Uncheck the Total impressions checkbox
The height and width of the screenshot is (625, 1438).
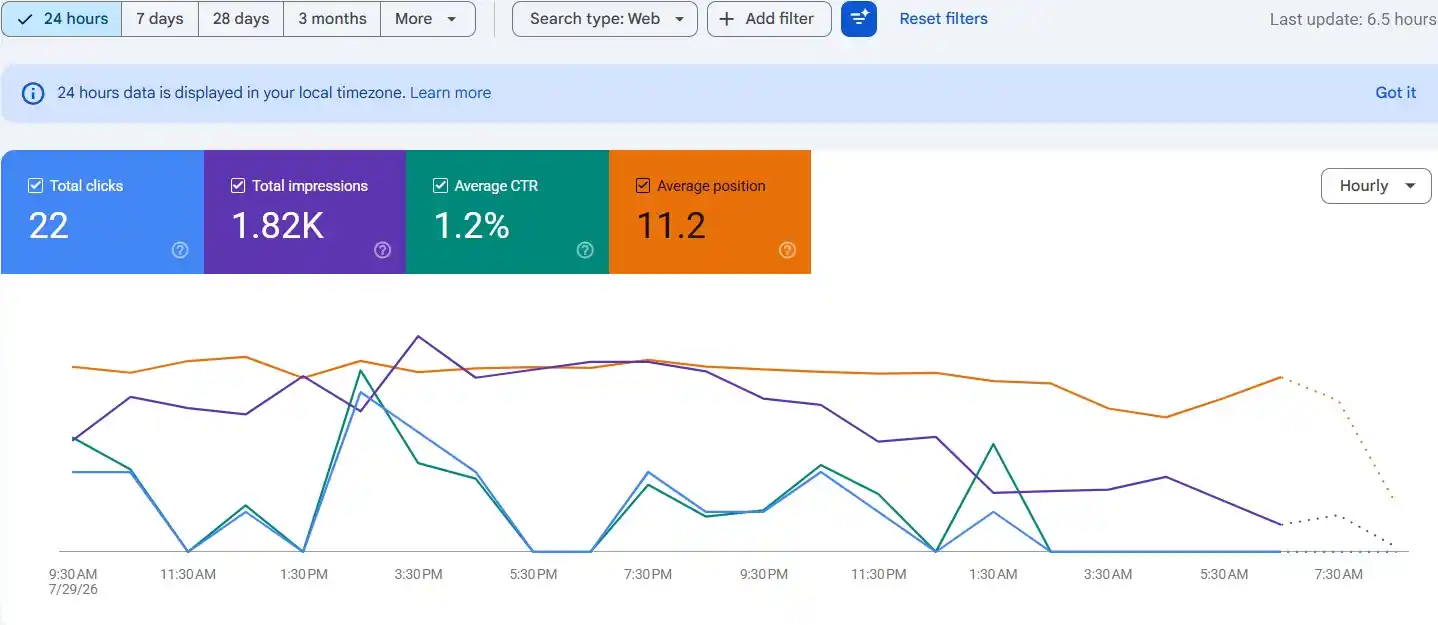coord(238,185)
